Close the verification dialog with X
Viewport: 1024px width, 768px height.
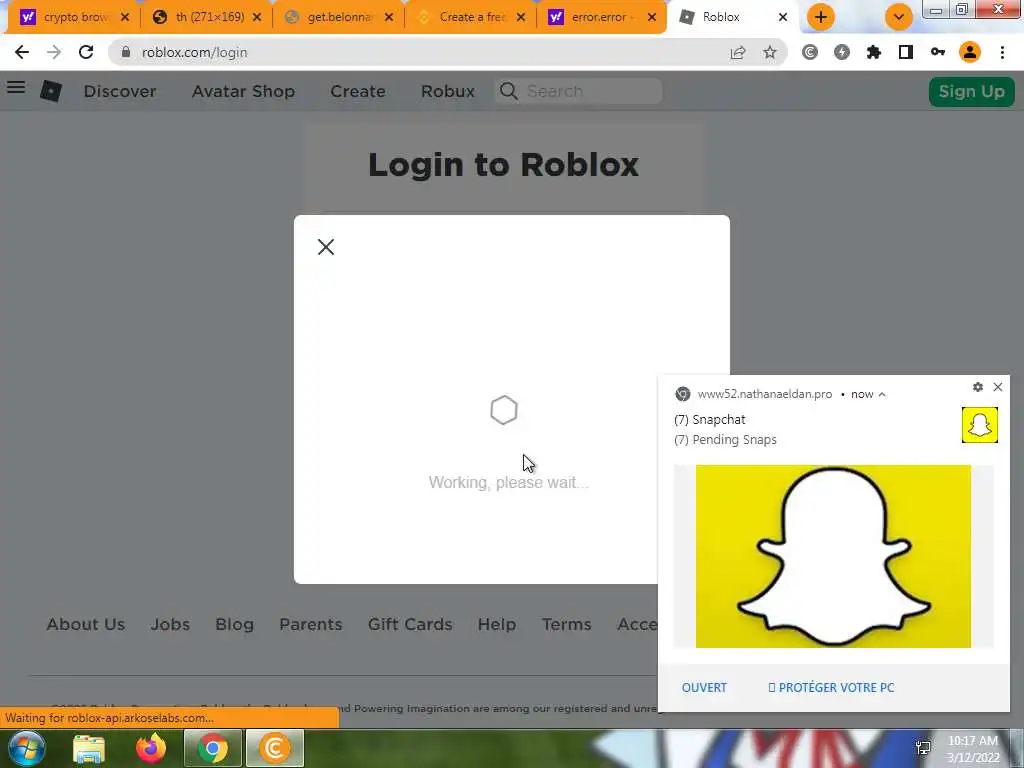[x=326, y=247]
